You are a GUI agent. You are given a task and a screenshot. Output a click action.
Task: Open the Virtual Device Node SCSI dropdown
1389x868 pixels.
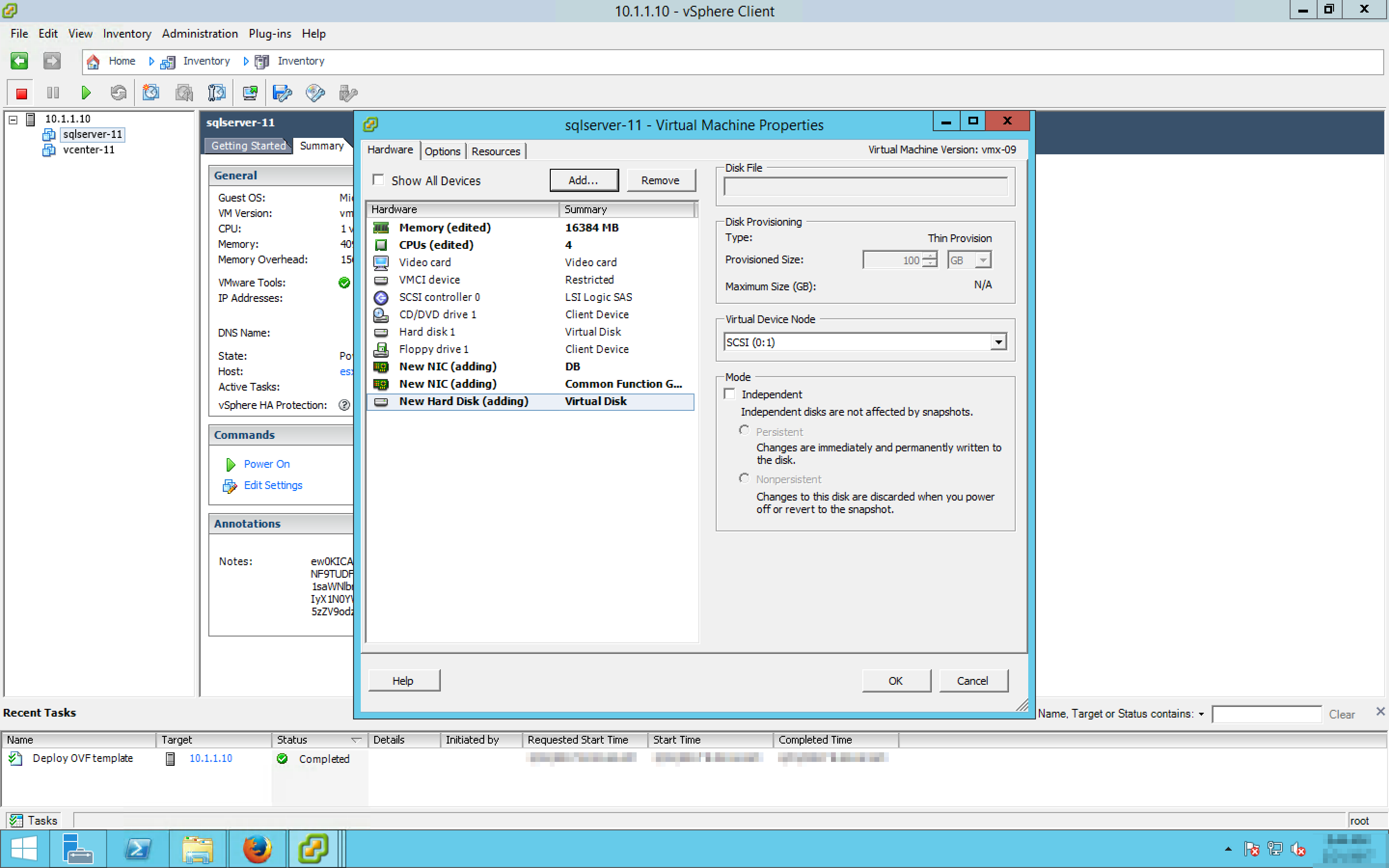(998, 342)
